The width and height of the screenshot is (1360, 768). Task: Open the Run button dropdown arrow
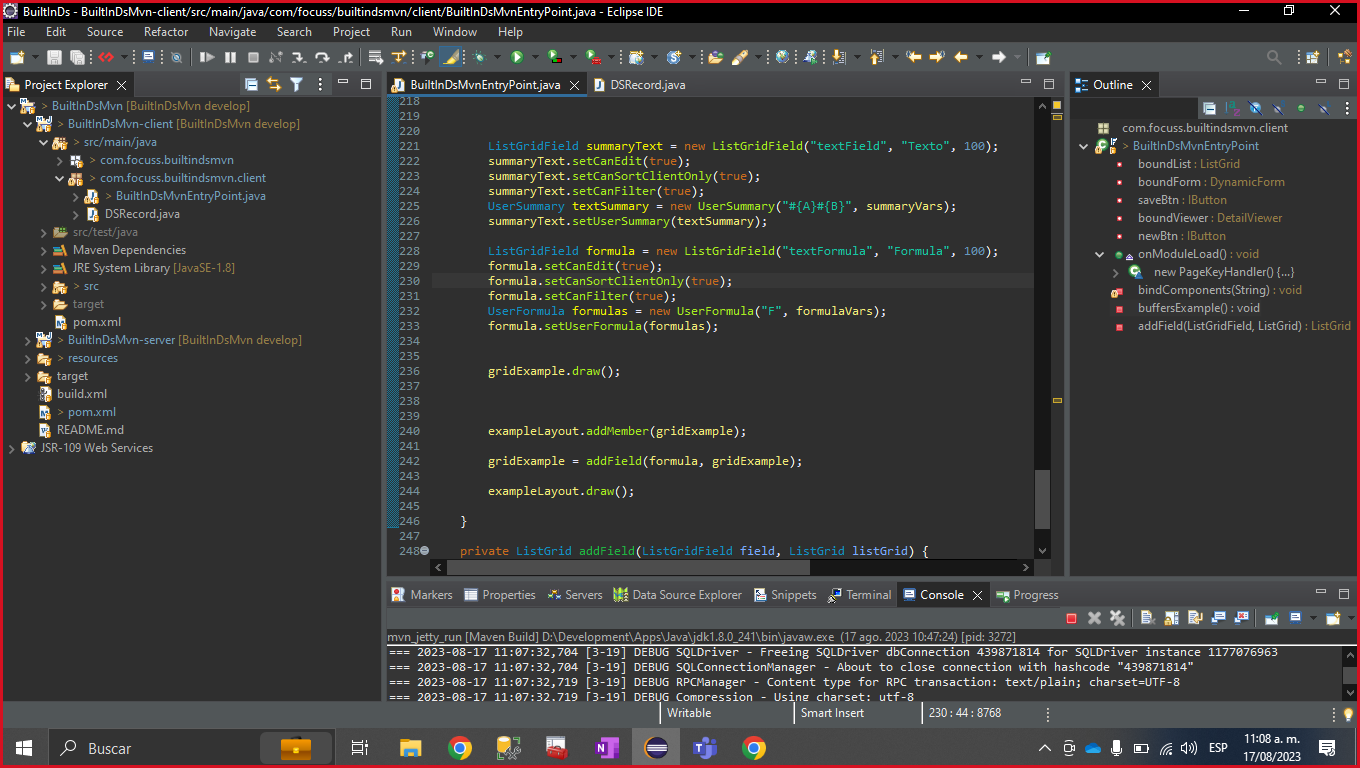(x=534, y=57)
